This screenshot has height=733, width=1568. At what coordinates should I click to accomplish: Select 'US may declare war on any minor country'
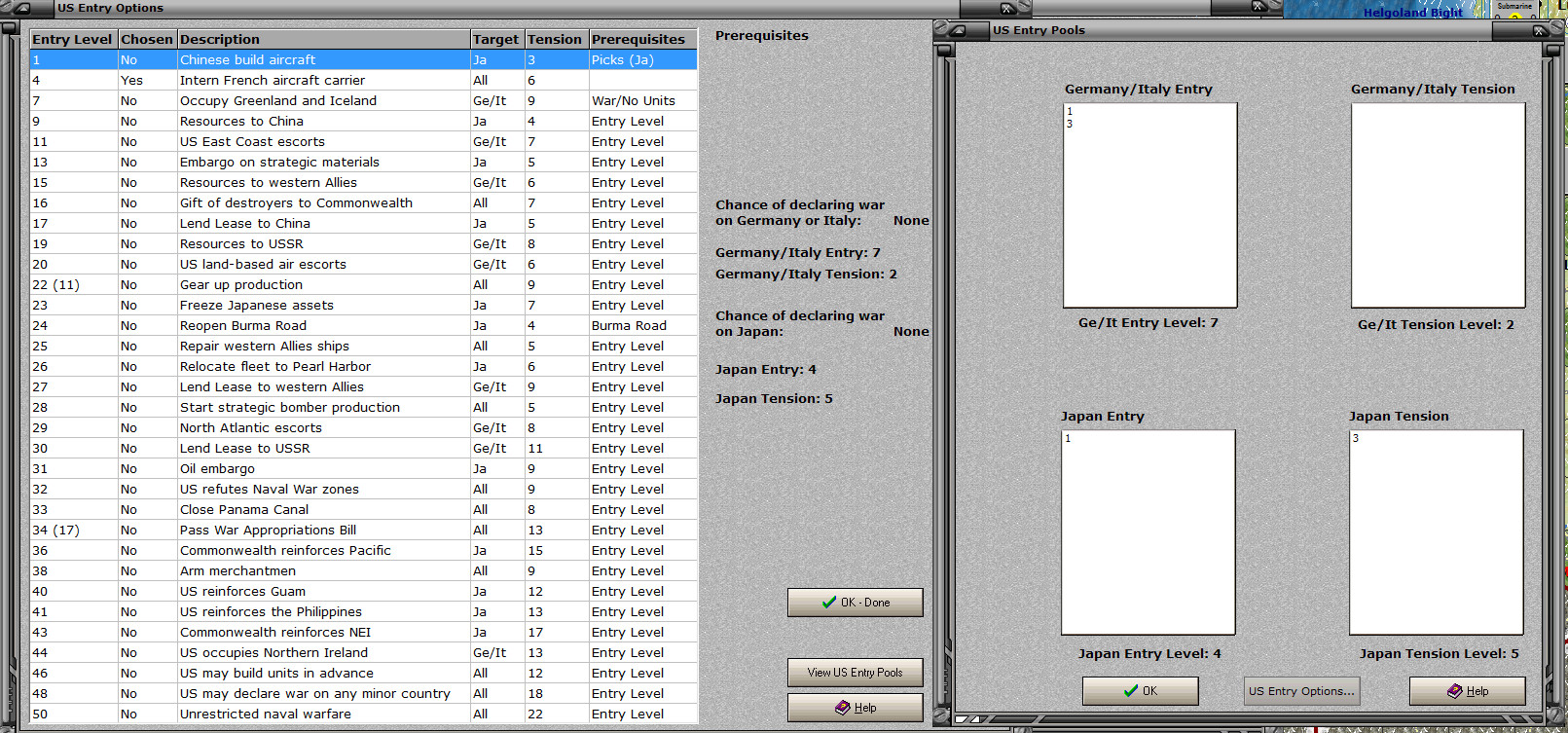tap(364, 693)
